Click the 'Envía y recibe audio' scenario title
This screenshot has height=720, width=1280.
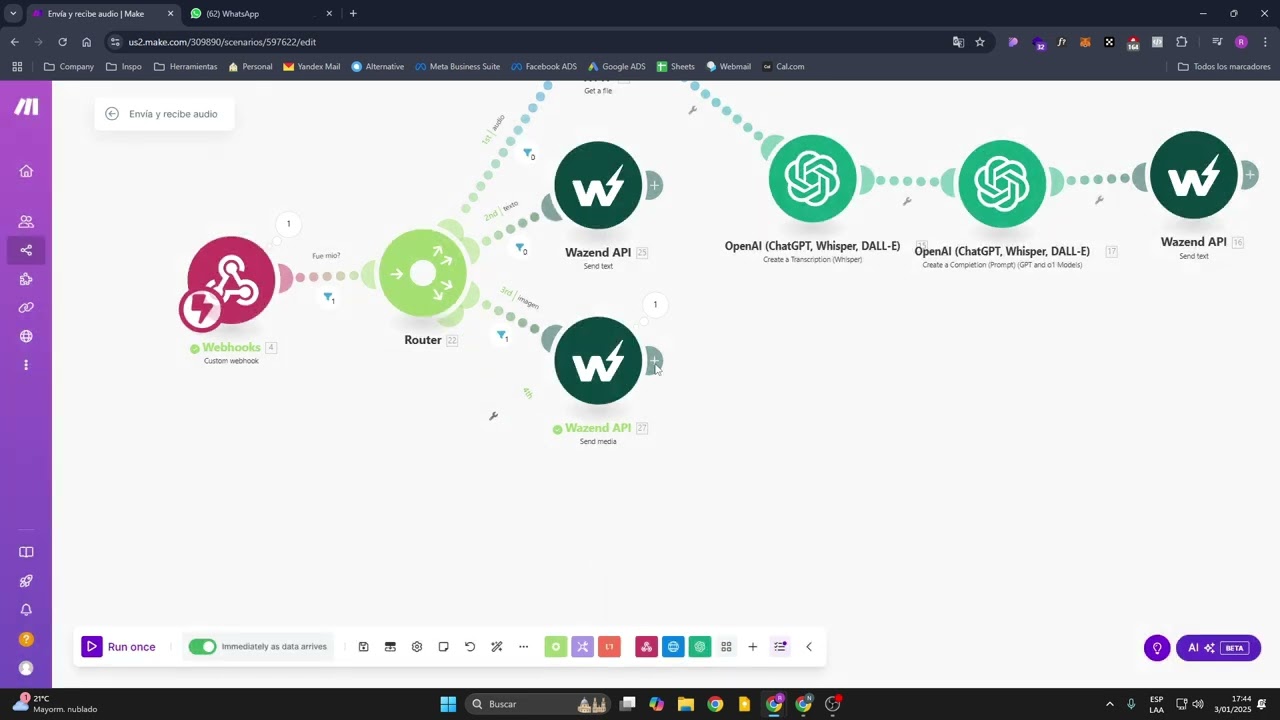(173, 114)
